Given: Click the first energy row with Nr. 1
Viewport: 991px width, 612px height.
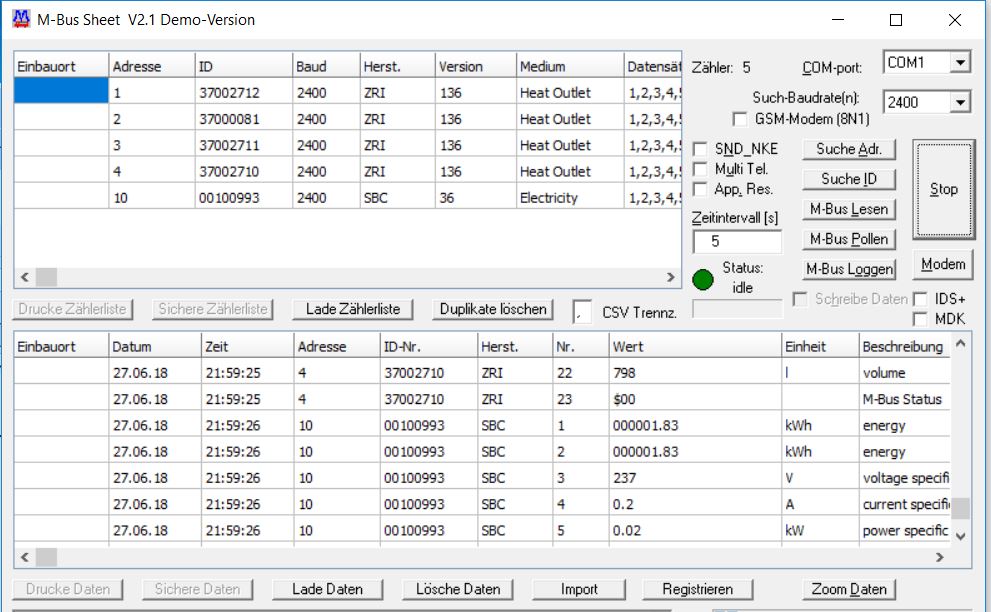Looking at the screenshot, I should (482, 425).
